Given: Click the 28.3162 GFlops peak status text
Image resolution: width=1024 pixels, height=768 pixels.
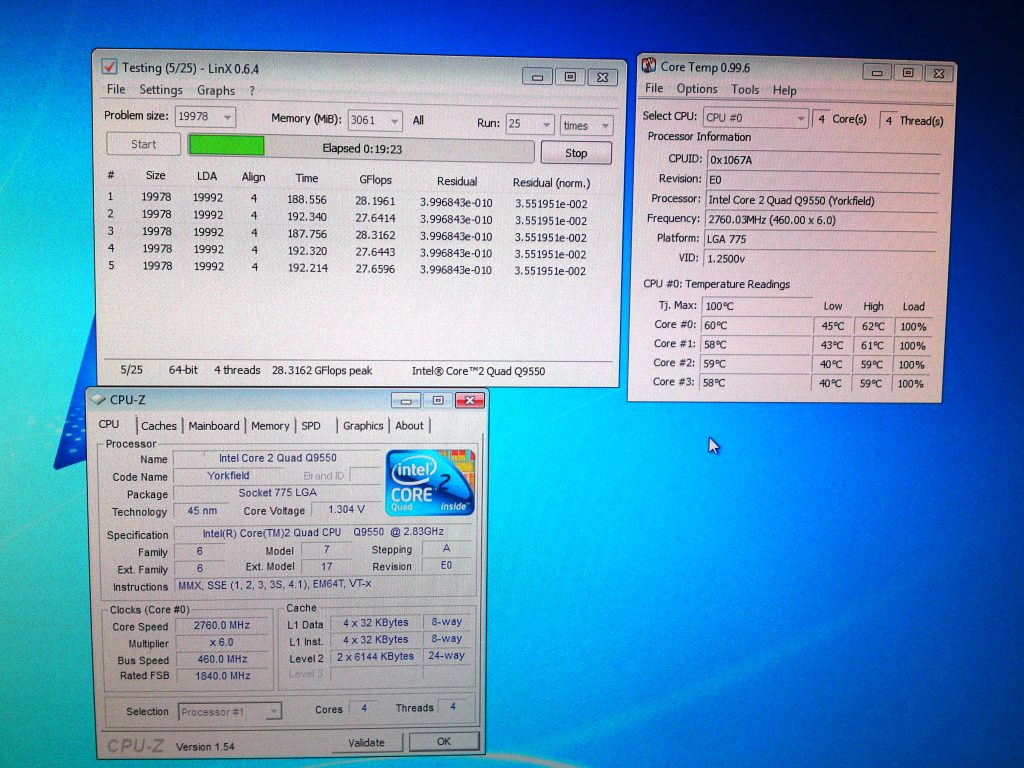Looking at the screenshot, I should pyautogui.click(x=322, y=370).
